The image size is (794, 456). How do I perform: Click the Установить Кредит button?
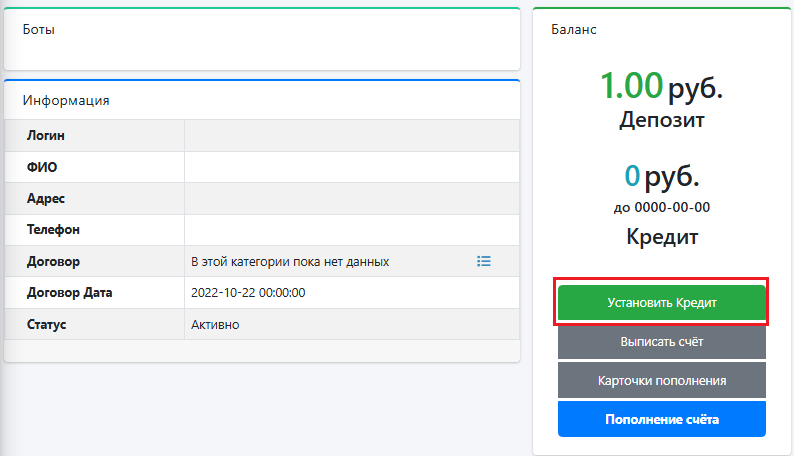pyautogui.click(x=661, y=303)
